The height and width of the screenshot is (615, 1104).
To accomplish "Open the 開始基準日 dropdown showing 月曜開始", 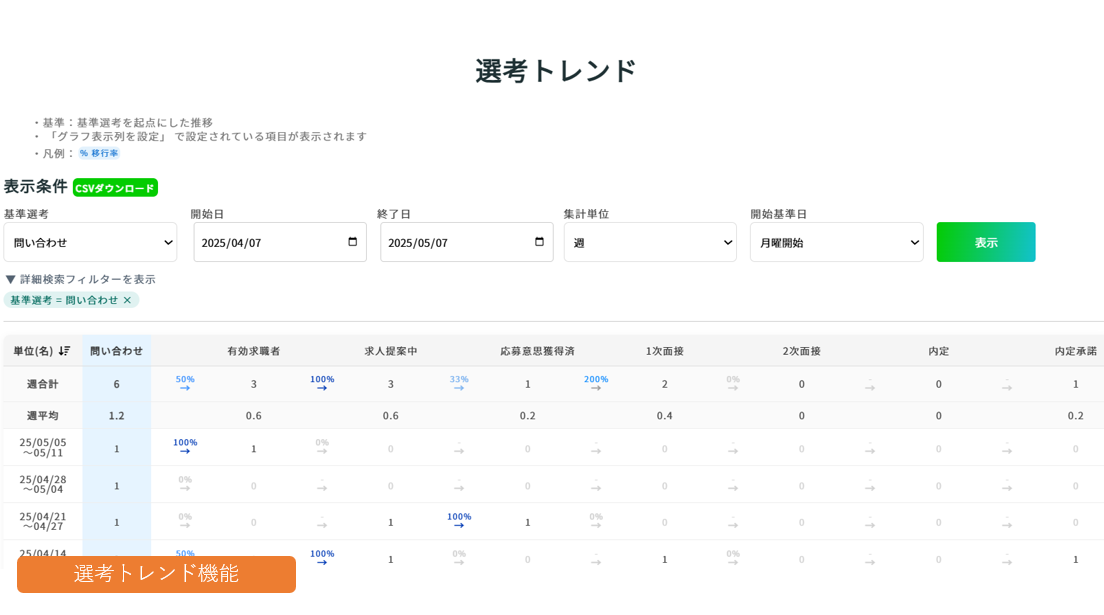I will [x=836, y=242].
